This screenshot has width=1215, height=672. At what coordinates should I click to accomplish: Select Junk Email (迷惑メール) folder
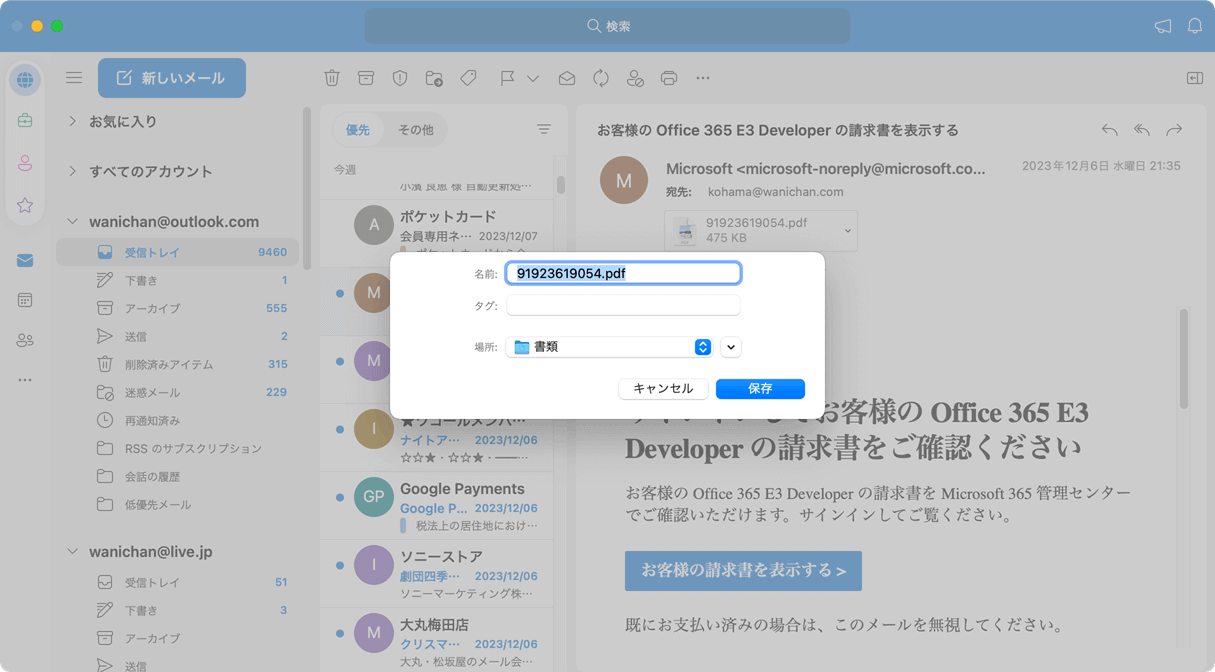[x=179, y=392]
